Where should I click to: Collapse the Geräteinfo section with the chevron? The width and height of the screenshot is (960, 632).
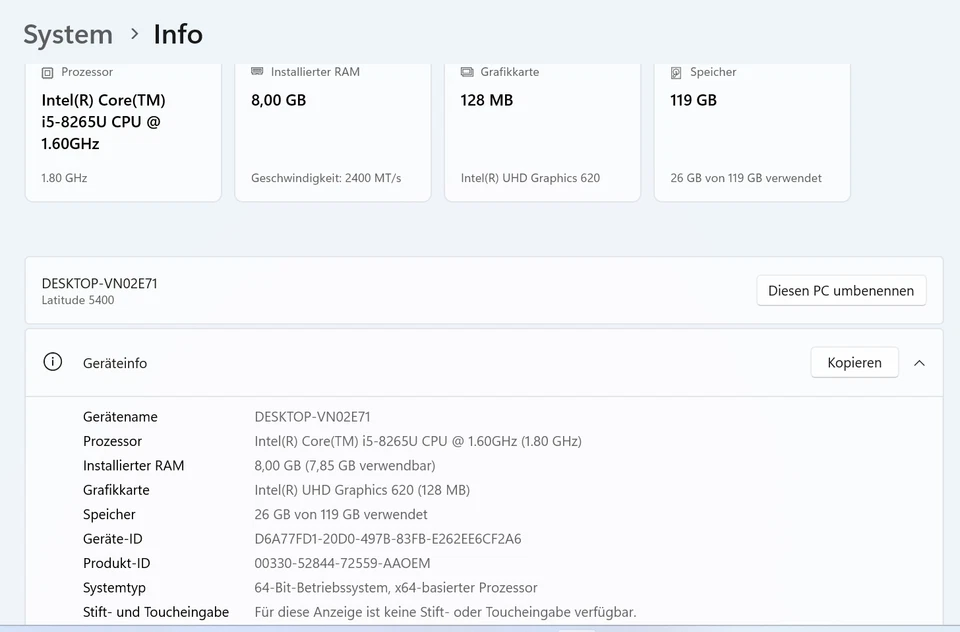click(x=919, y=363)
